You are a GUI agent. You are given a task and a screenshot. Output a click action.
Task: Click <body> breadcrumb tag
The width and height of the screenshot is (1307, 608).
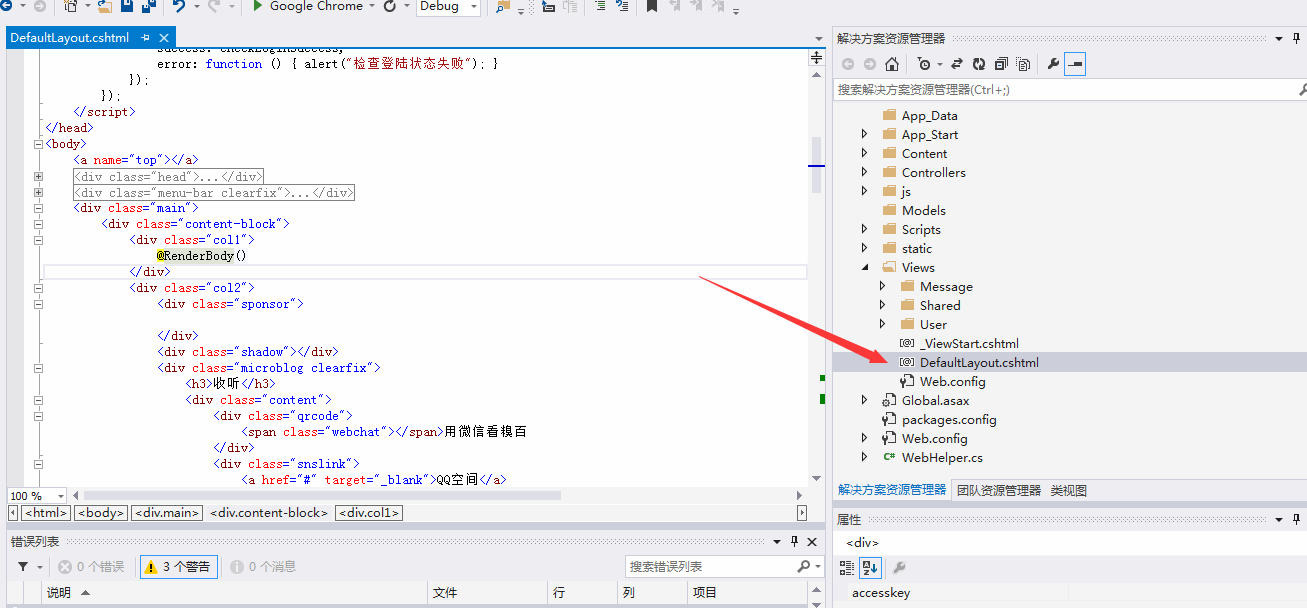[x=102, y=513]
